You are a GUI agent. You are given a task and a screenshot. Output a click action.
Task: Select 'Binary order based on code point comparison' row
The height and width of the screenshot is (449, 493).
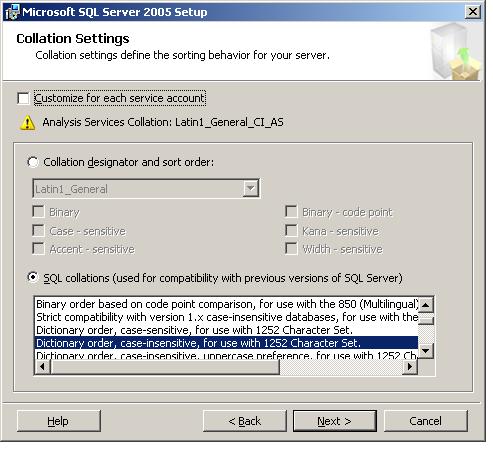(x=226, y=304)
